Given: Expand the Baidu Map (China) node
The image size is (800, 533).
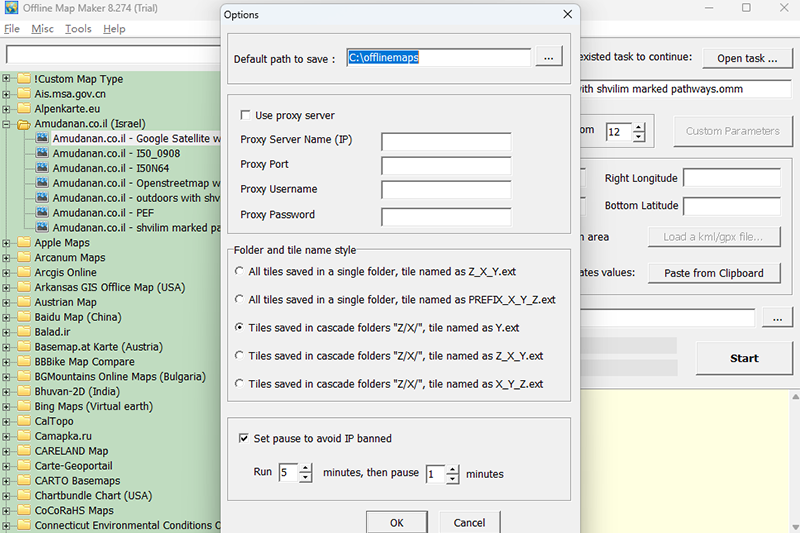Looking at the screenshot, I should 7,317.
